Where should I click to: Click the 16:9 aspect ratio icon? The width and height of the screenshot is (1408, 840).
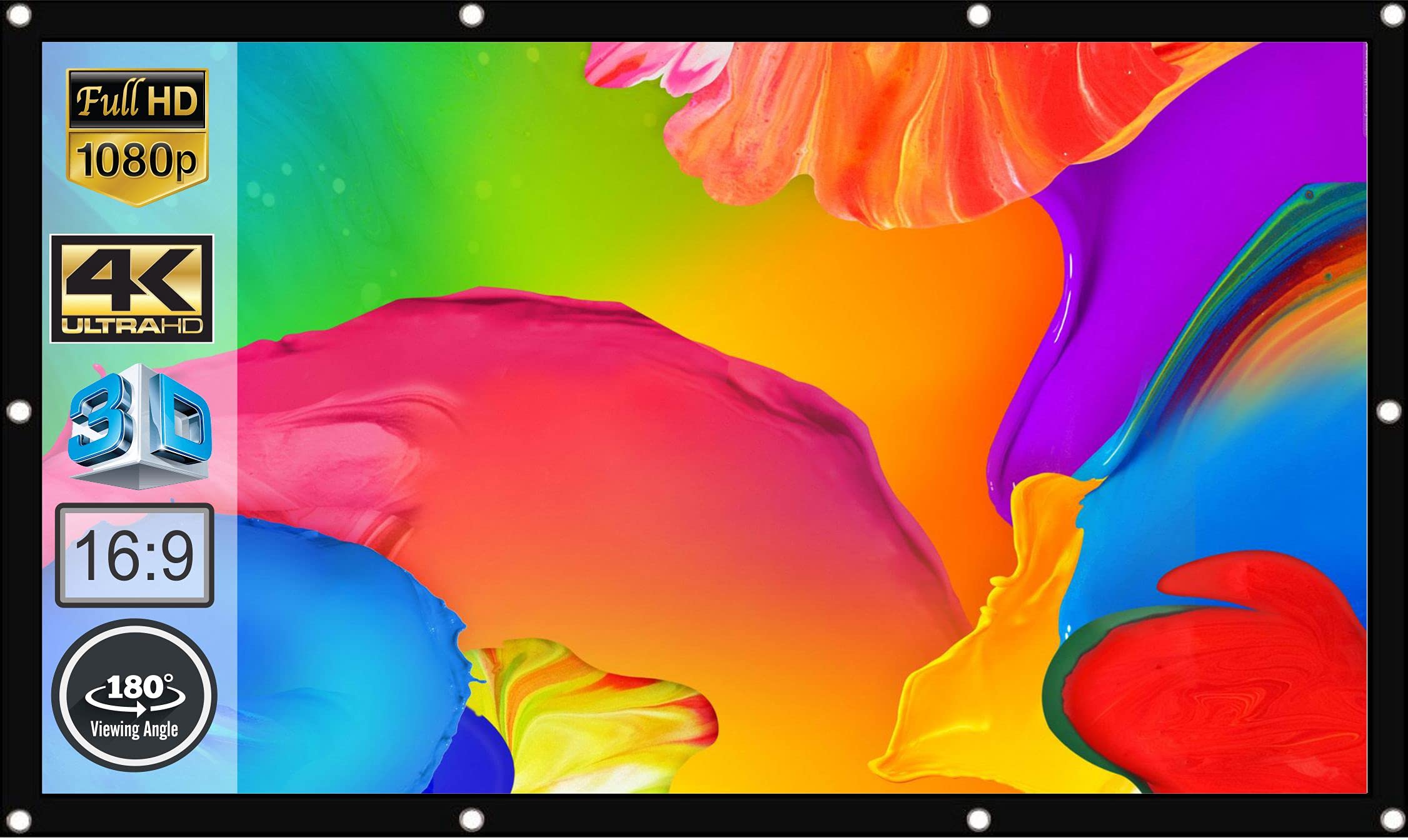[x=134, y=555]
